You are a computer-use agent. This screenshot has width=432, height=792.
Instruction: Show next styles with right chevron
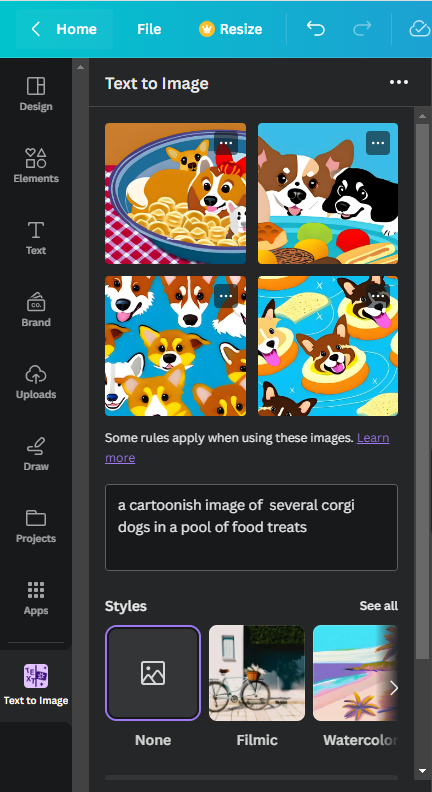[x=394, y=687]
